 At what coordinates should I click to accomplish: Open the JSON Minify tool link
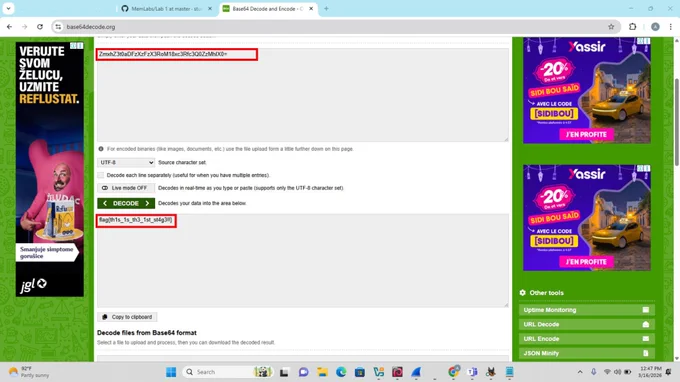pyautogui.click(x=587, y=353)
